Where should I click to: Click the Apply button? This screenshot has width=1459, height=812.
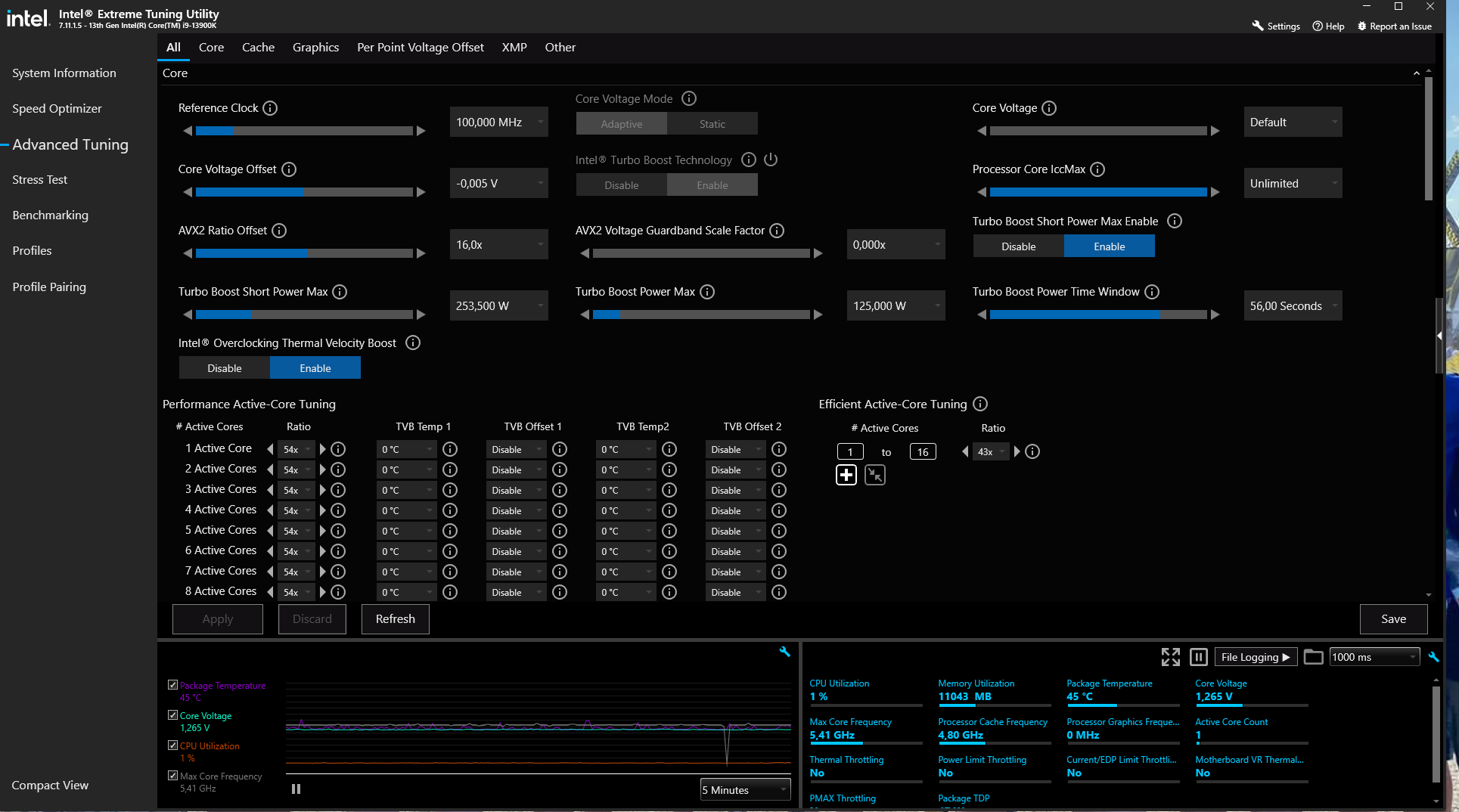(218, 619)
